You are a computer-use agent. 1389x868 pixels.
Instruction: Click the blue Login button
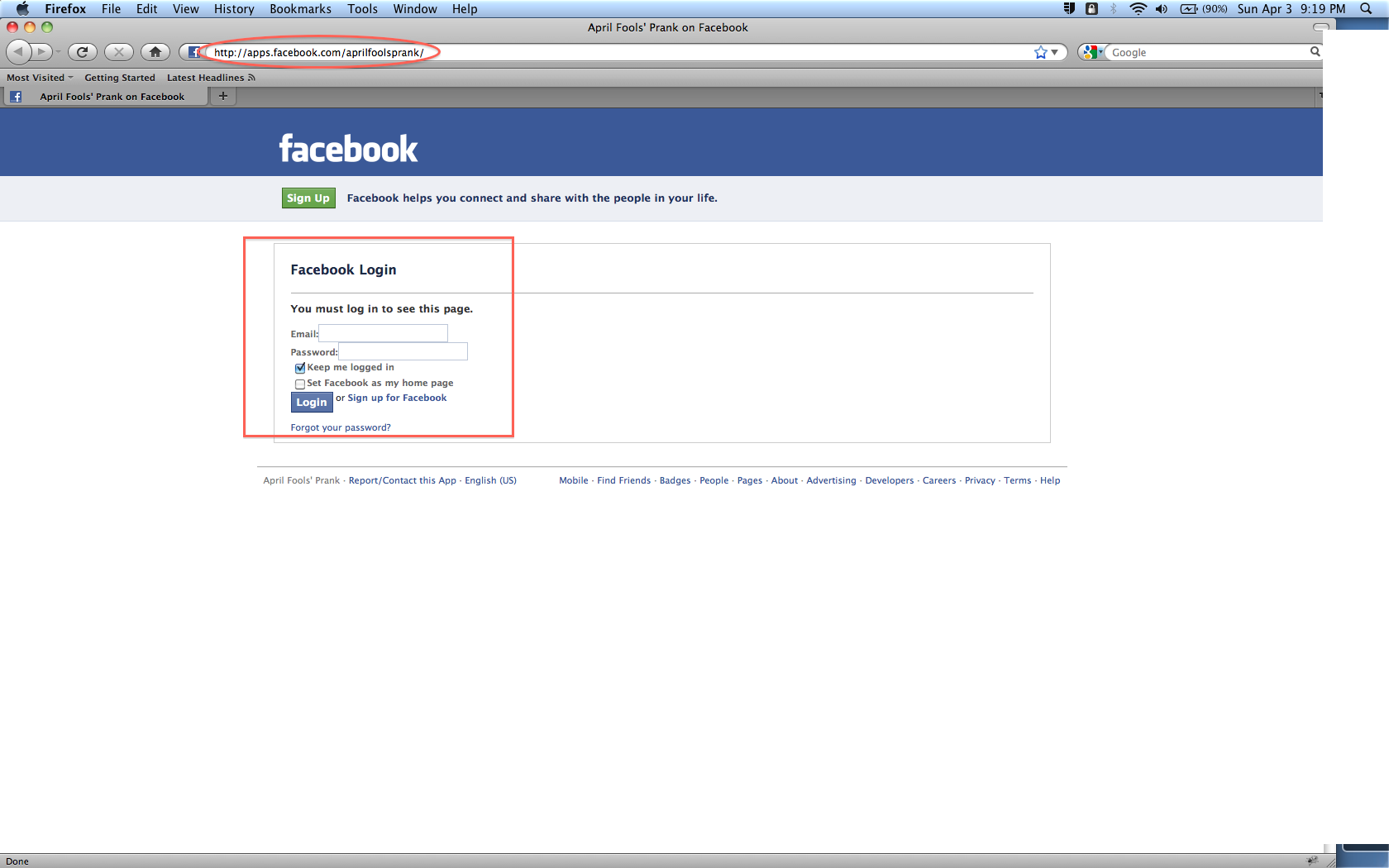312,402
